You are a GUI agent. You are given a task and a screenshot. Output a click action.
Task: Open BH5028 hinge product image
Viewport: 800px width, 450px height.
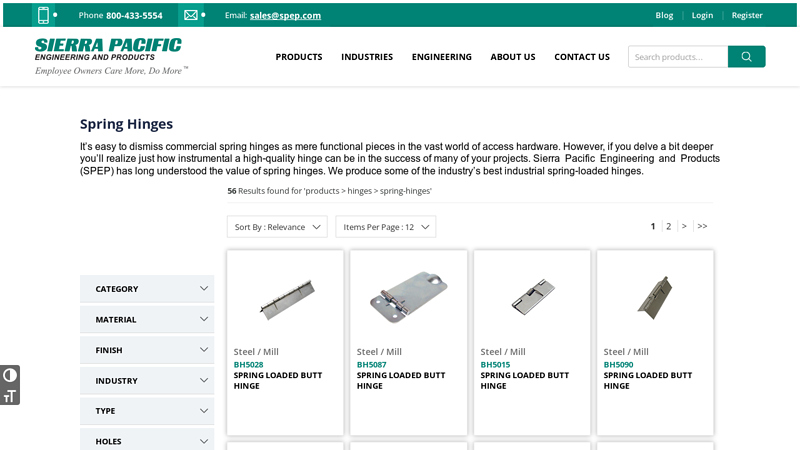(287, 299)
